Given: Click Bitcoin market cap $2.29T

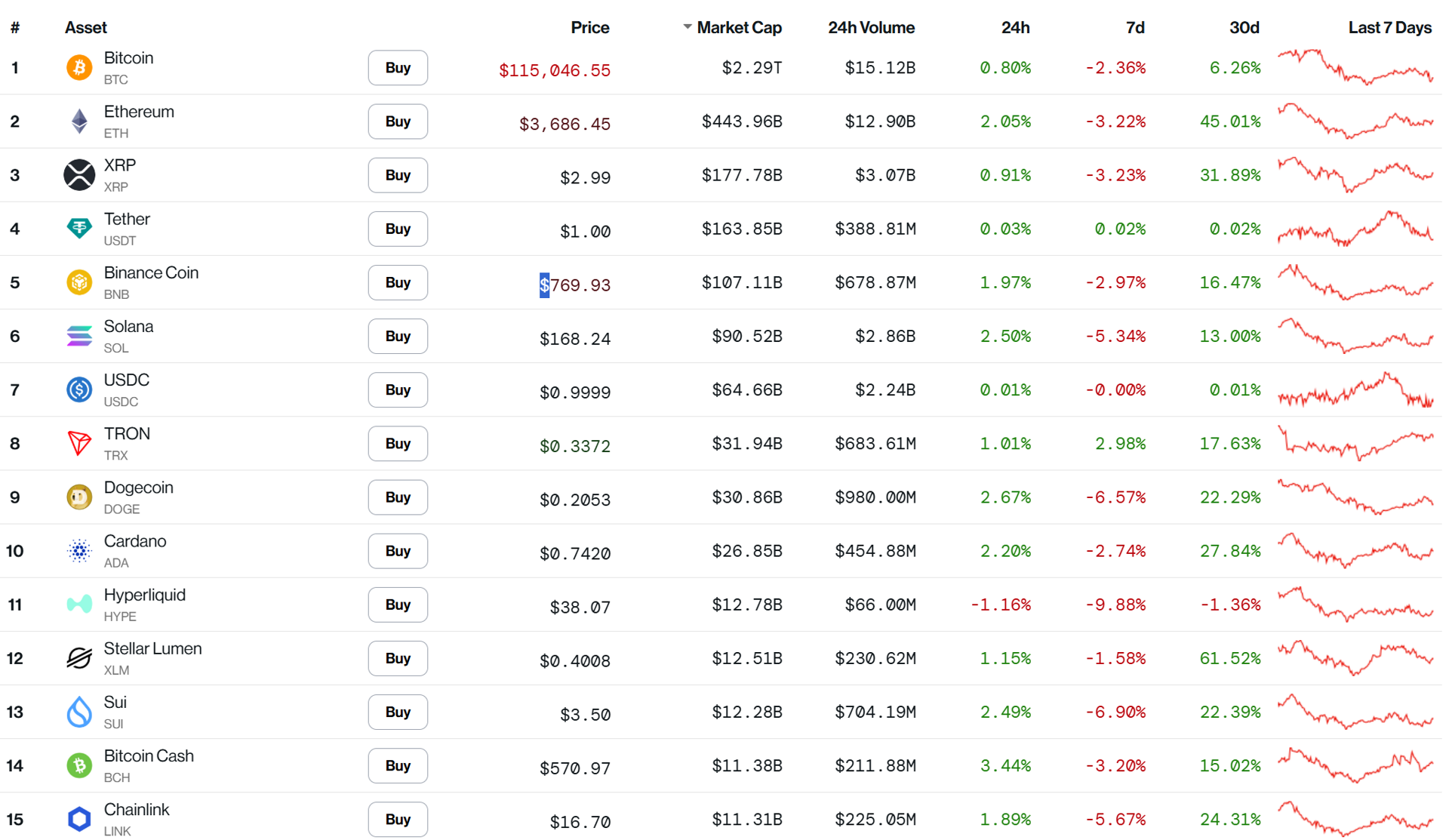Looking at the screenshot, I should coord(752,68).
